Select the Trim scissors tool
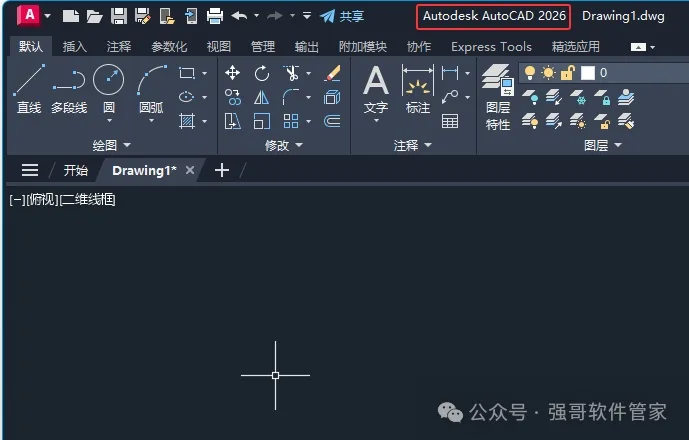Image resolution: width=689 pixels, height=440 pixels. [x=291, y=73]
